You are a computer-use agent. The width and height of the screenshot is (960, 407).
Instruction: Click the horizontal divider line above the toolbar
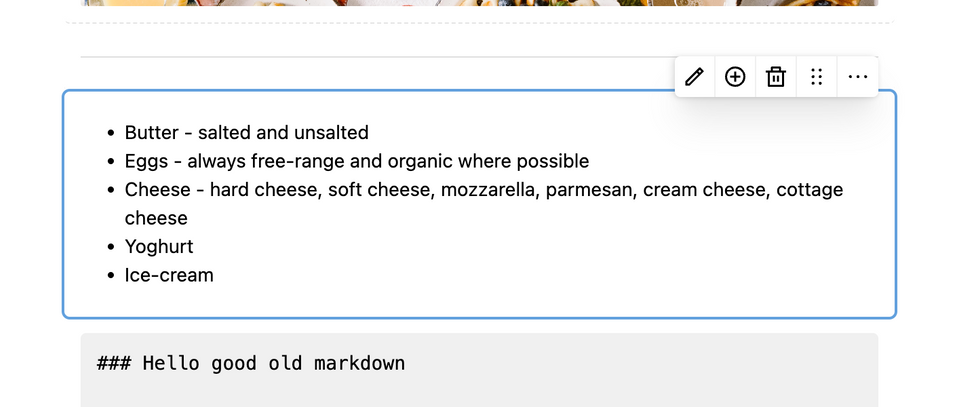click(x=377, y=57)
